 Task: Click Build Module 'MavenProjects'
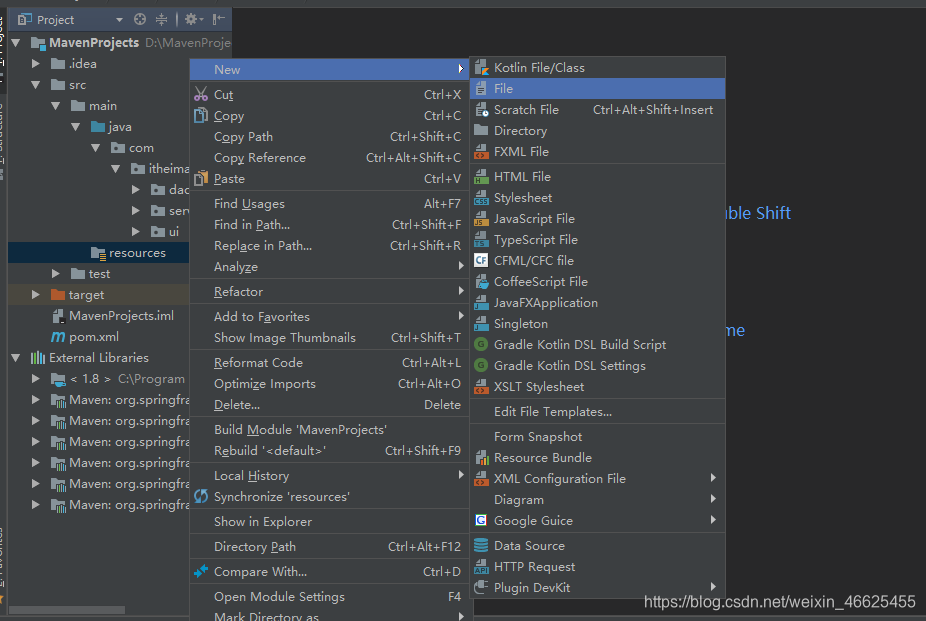[x=330, y=430]
